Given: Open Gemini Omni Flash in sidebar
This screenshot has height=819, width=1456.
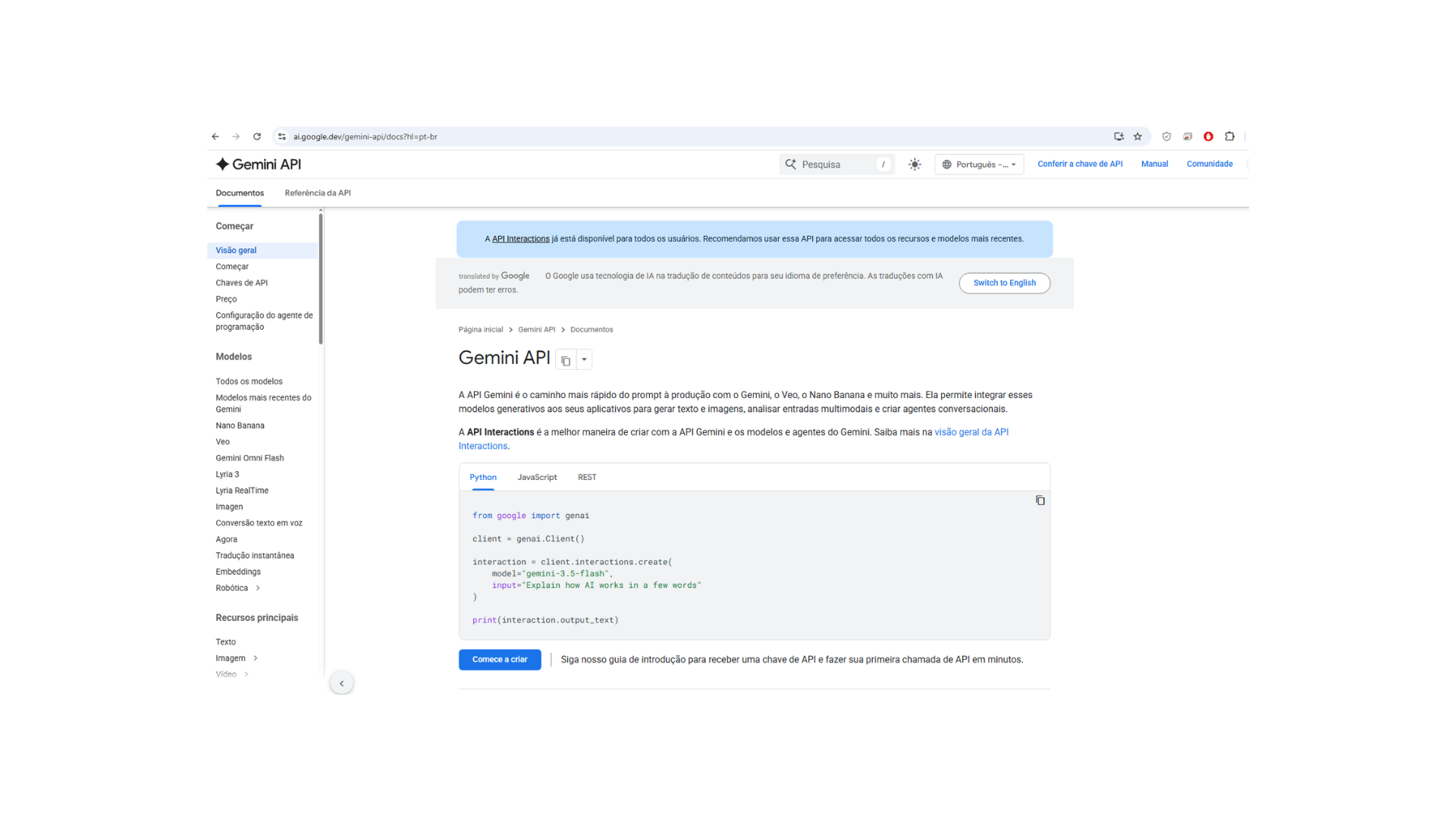Looking at the screenshot, I should tap(249, 458).
